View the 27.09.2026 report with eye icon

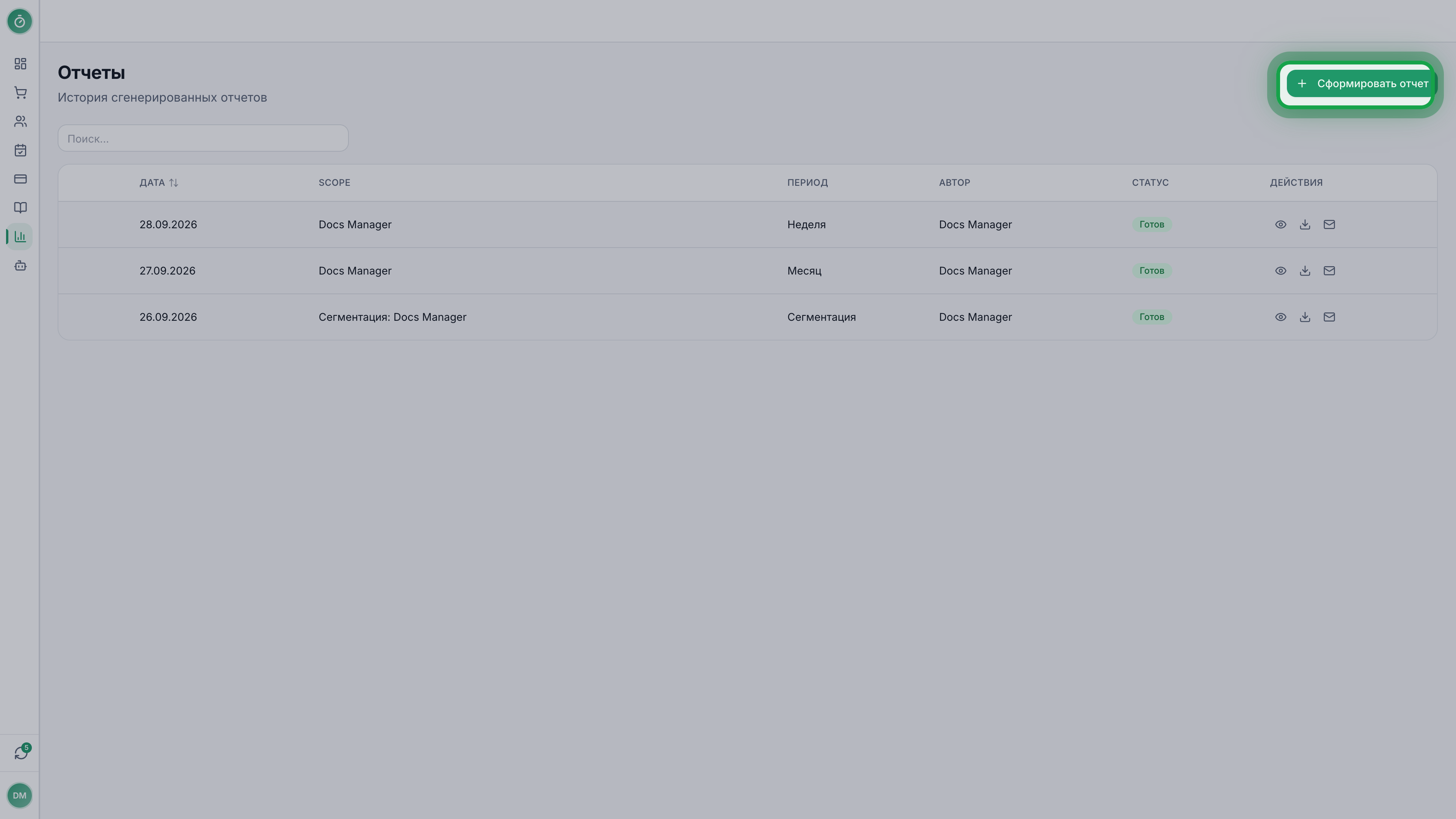[x=1280, y=271]
